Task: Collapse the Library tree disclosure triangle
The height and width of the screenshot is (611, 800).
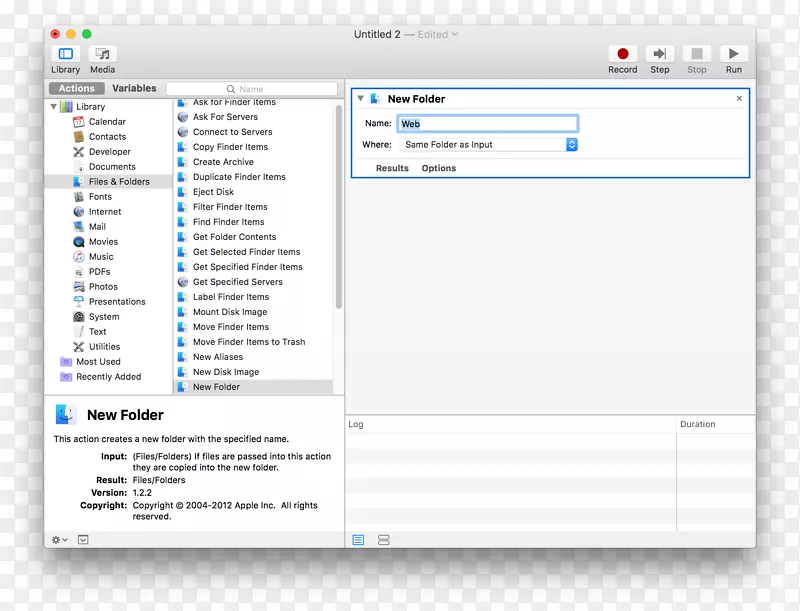Action: point(54,107)
